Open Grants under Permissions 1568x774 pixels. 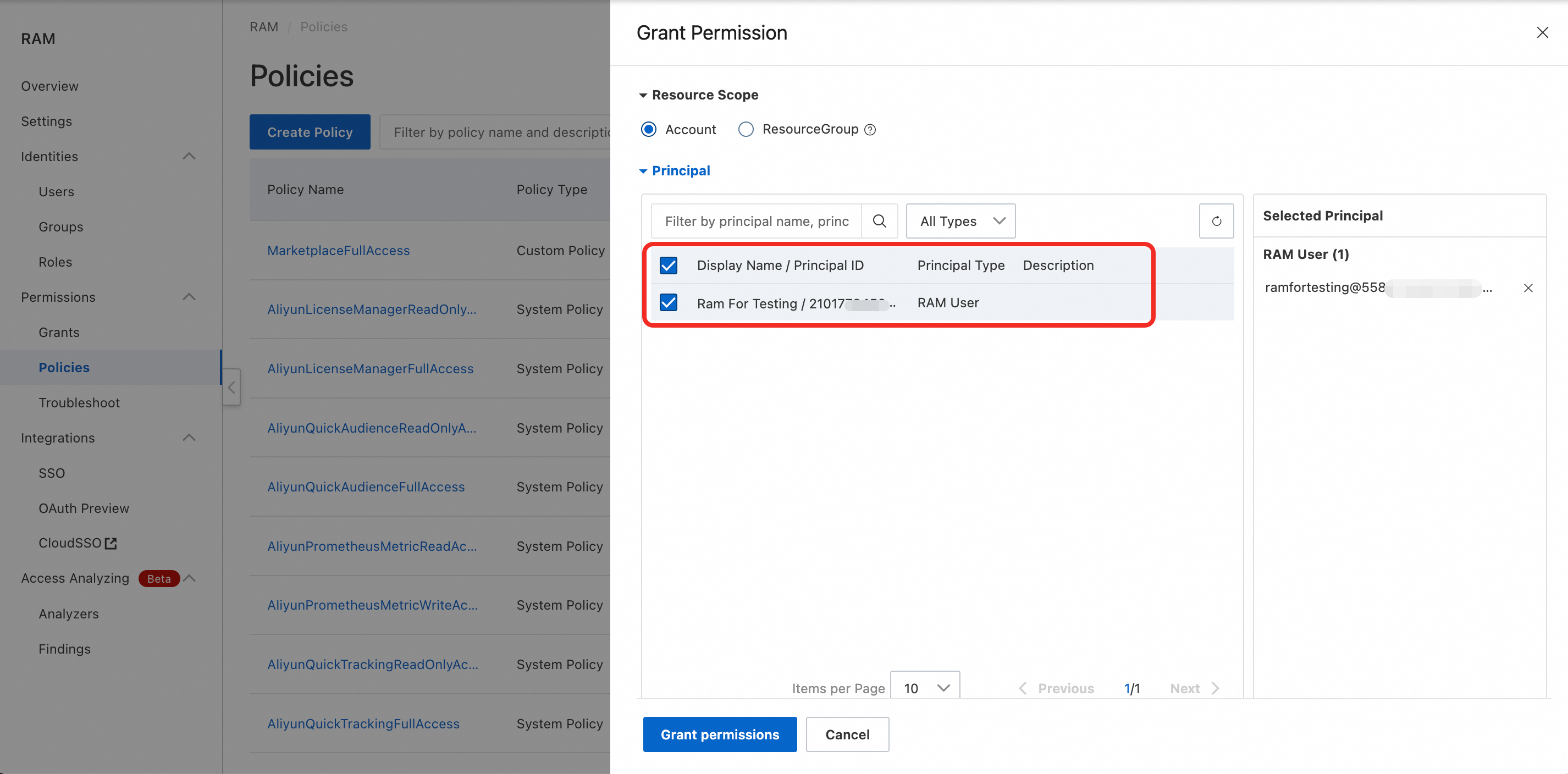(59, 332)
